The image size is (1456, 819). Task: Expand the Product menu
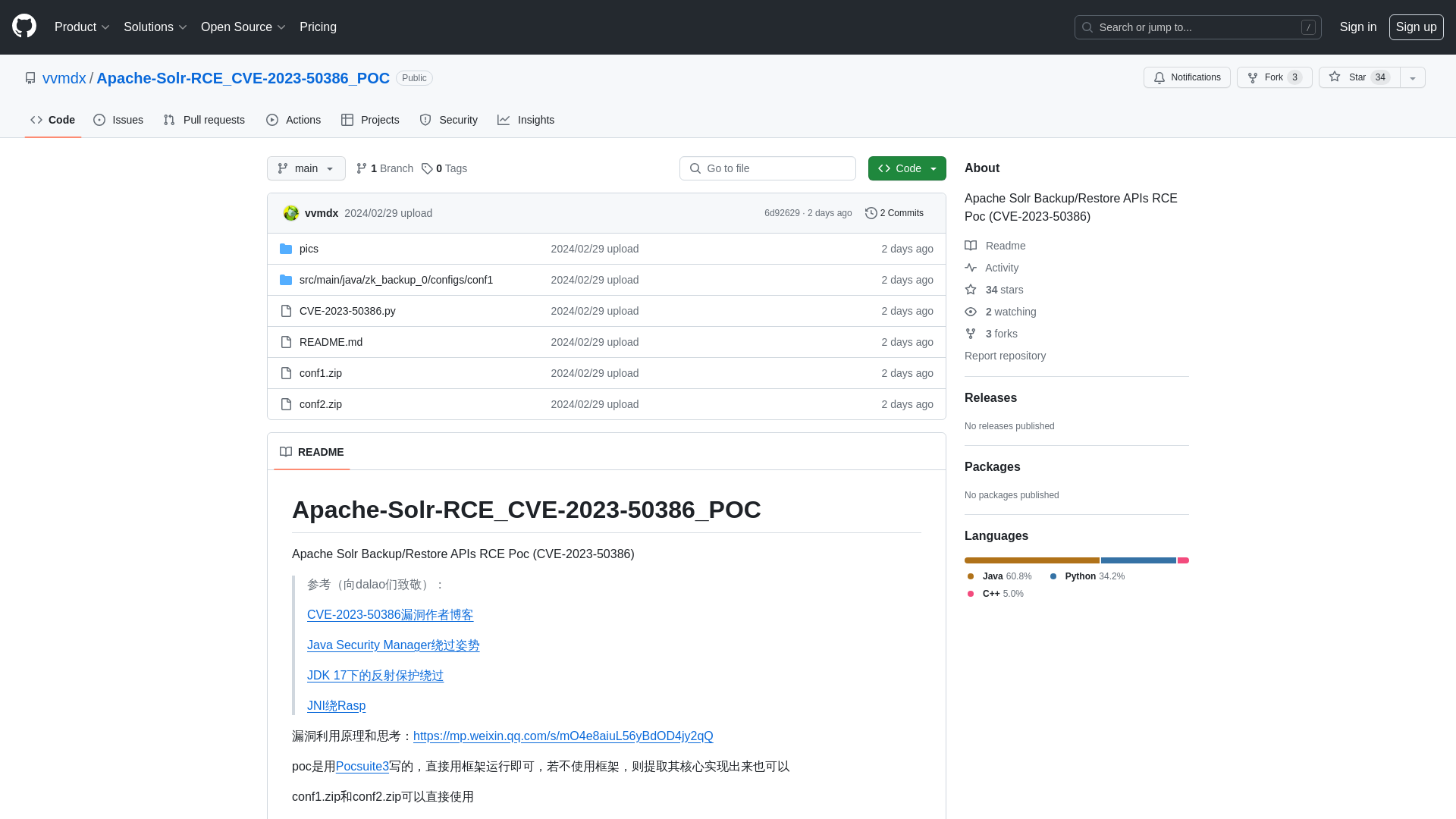[82, 27]
